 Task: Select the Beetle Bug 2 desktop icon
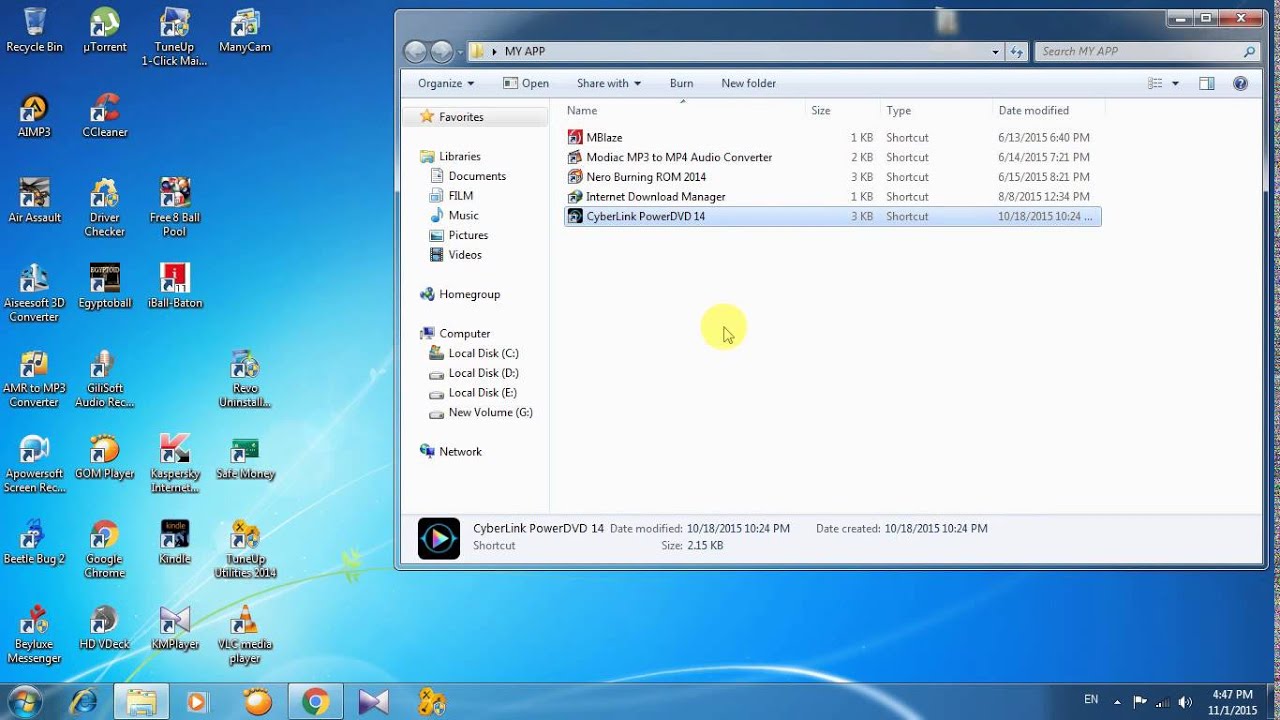[x=34, y=542]
